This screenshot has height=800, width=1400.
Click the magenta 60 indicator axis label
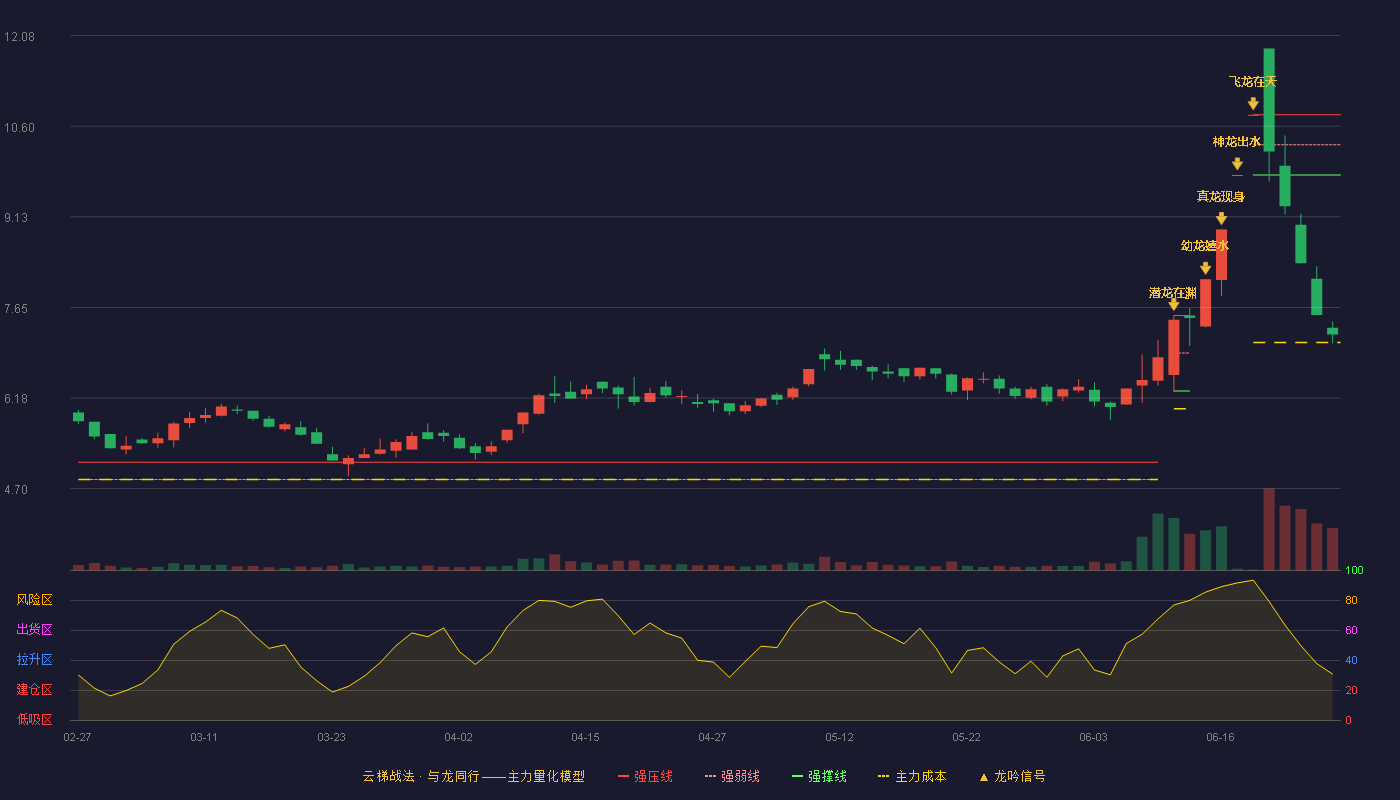[x=1350, y=630]
